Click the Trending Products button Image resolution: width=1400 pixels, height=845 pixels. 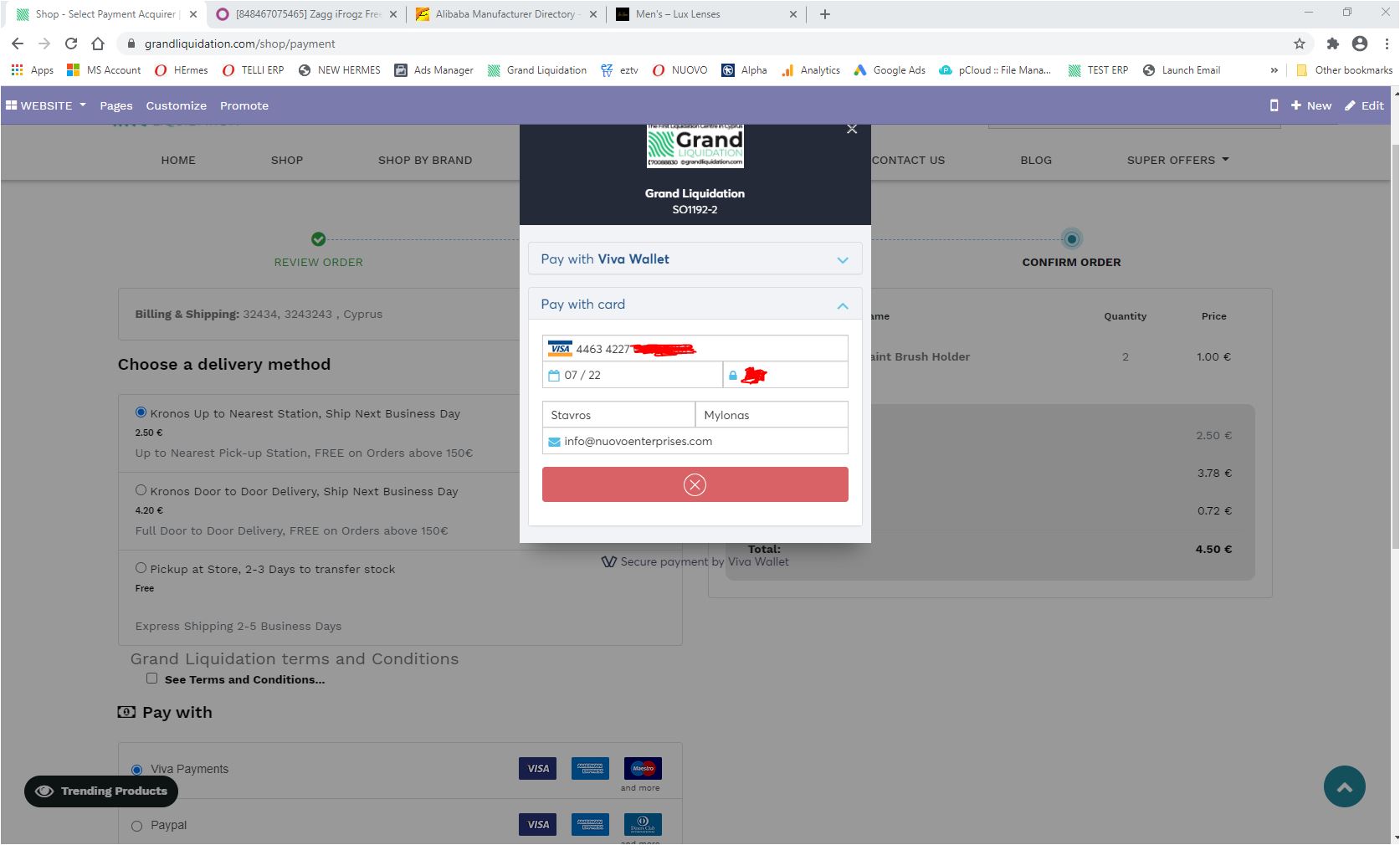(x=101, y=791)
